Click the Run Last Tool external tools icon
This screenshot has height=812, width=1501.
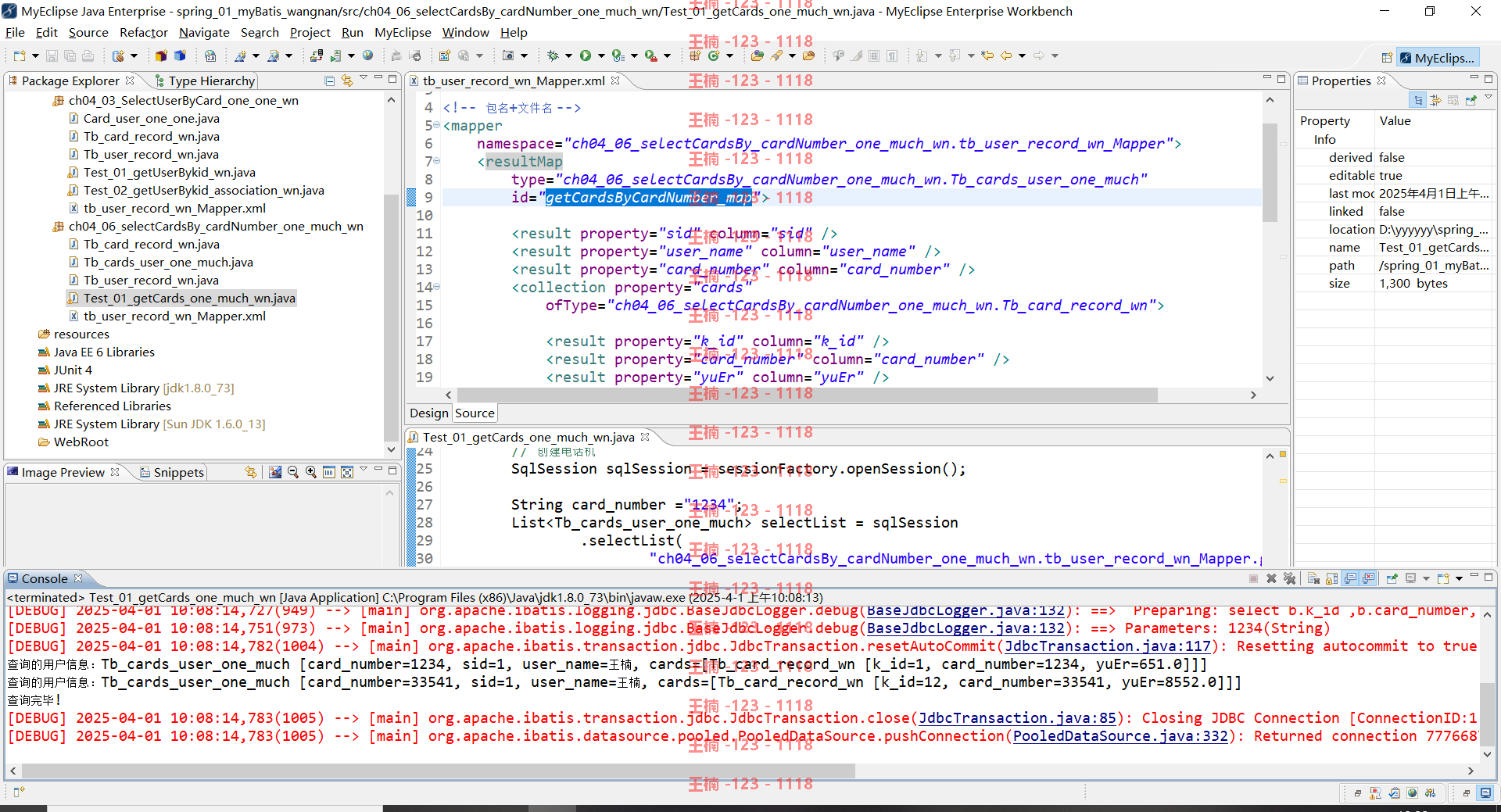[x=650, y=55]
